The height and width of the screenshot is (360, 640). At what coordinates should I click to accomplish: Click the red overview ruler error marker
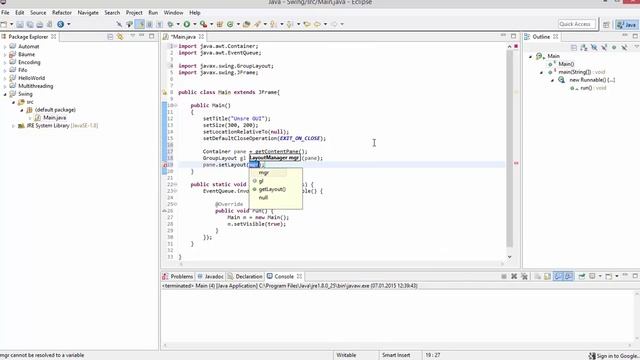pos(516,163)
